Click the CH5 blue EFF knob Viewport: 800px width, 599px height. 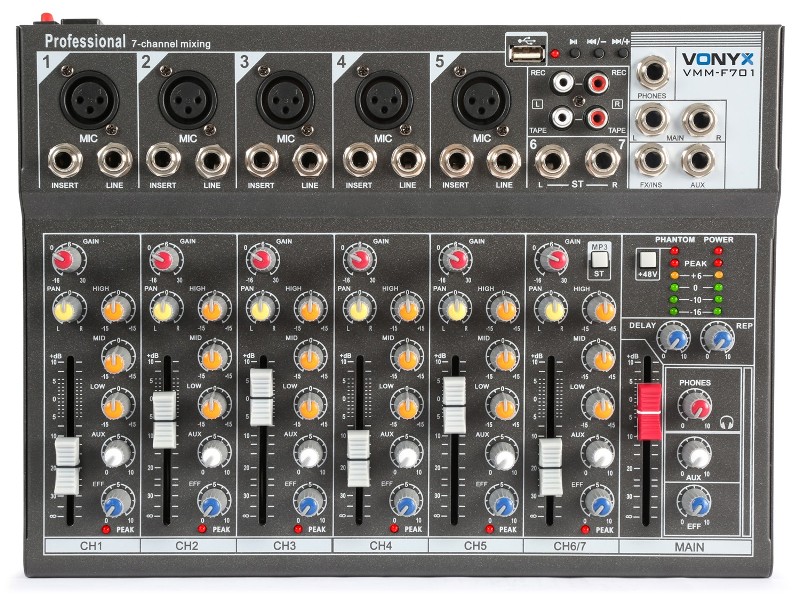pyautogui.click(x=503, y=502)
